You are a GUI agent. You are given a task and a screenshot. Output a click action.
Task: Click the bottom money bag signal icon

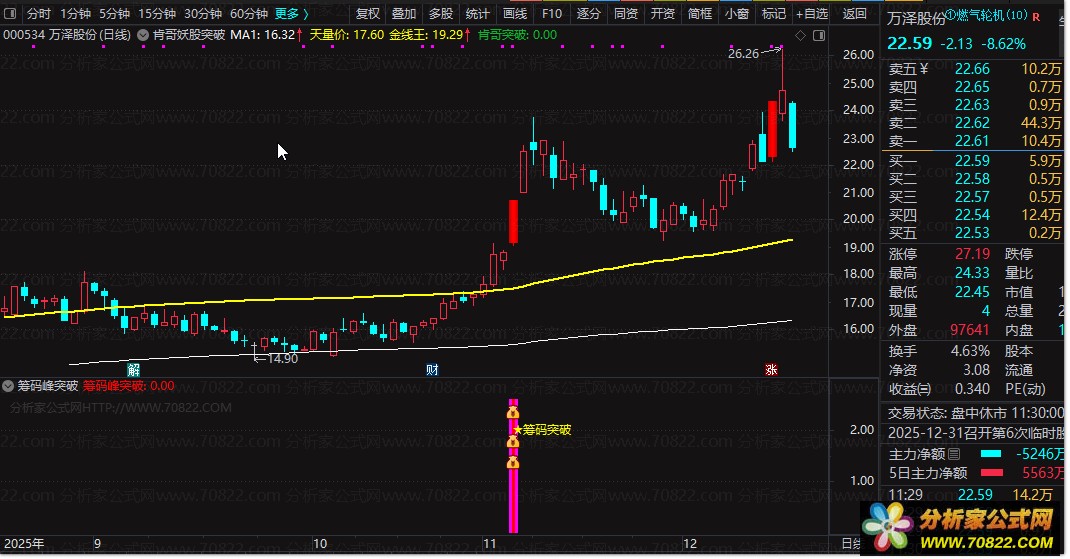point(513,463)
